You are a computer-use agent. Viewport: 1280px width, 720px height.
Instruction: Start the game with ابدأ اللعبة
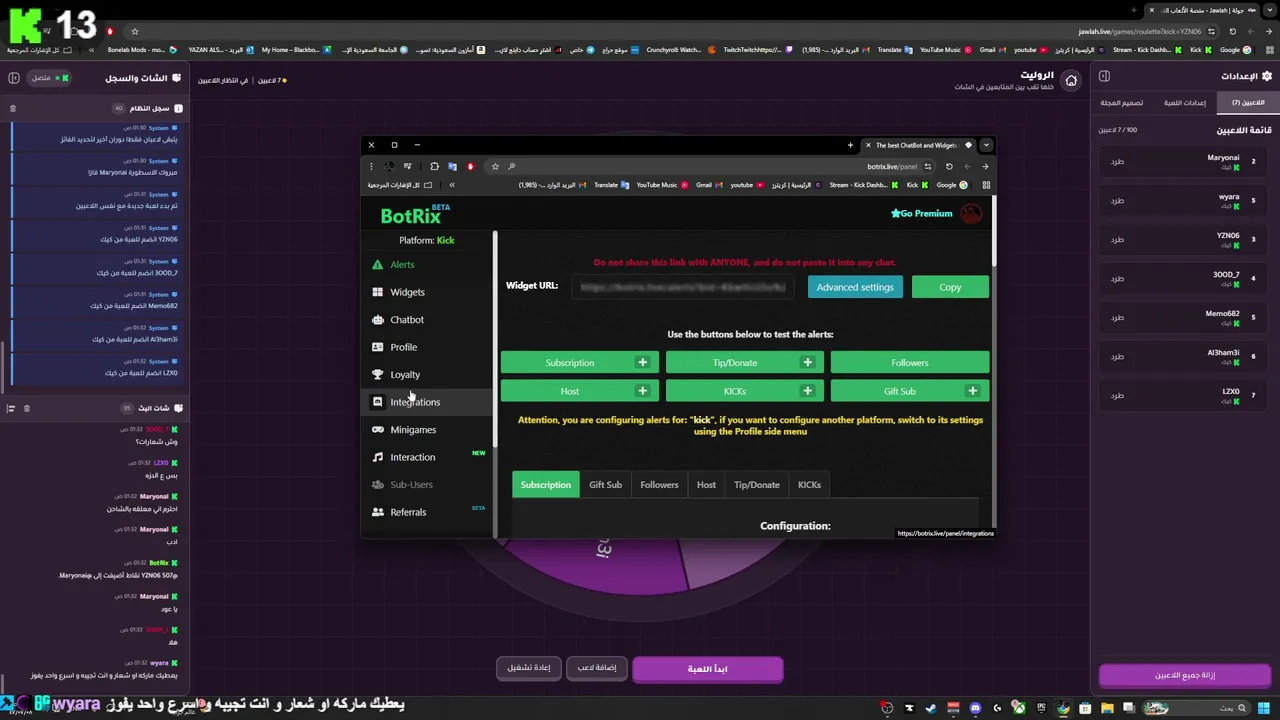(707, 669)
